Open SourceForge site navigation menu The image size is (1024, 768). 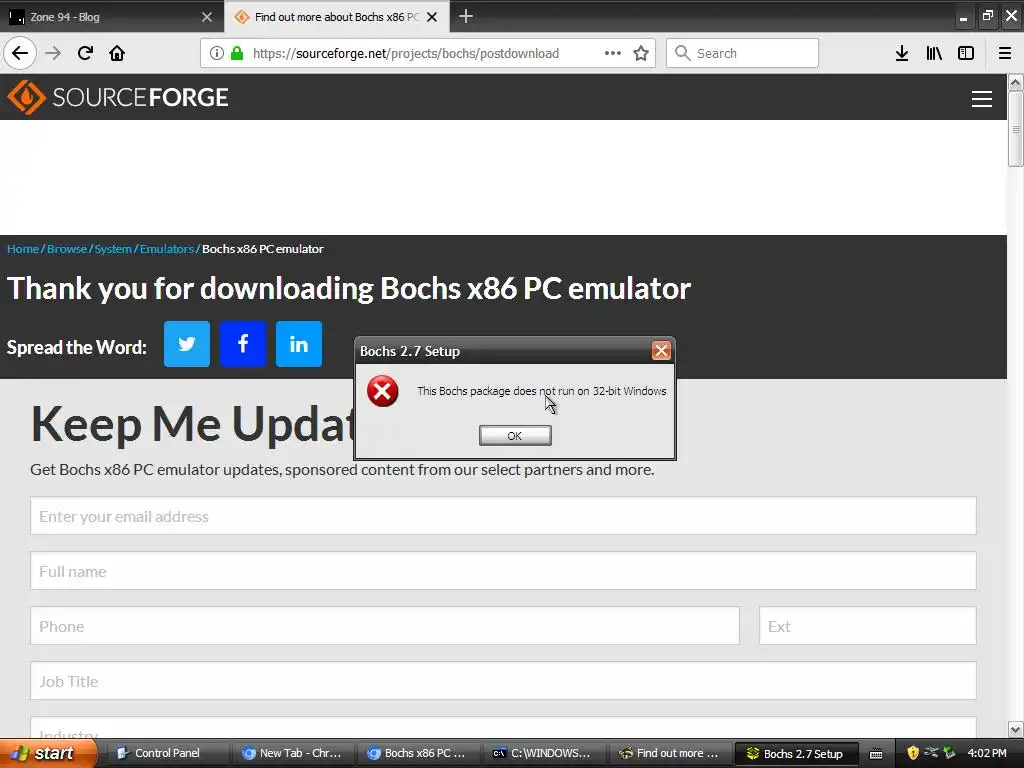[982, 99]
